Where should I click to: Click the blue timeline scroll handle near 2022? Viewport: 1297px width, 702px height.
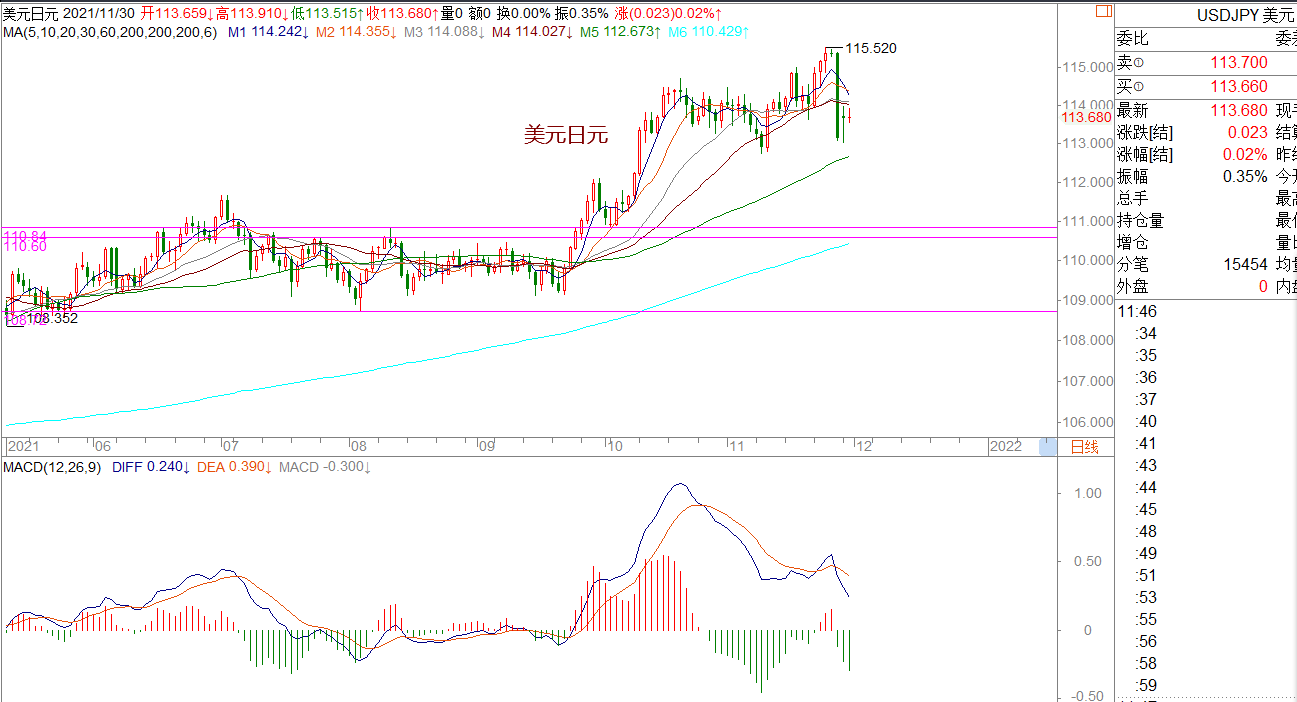pos(1048,446)
